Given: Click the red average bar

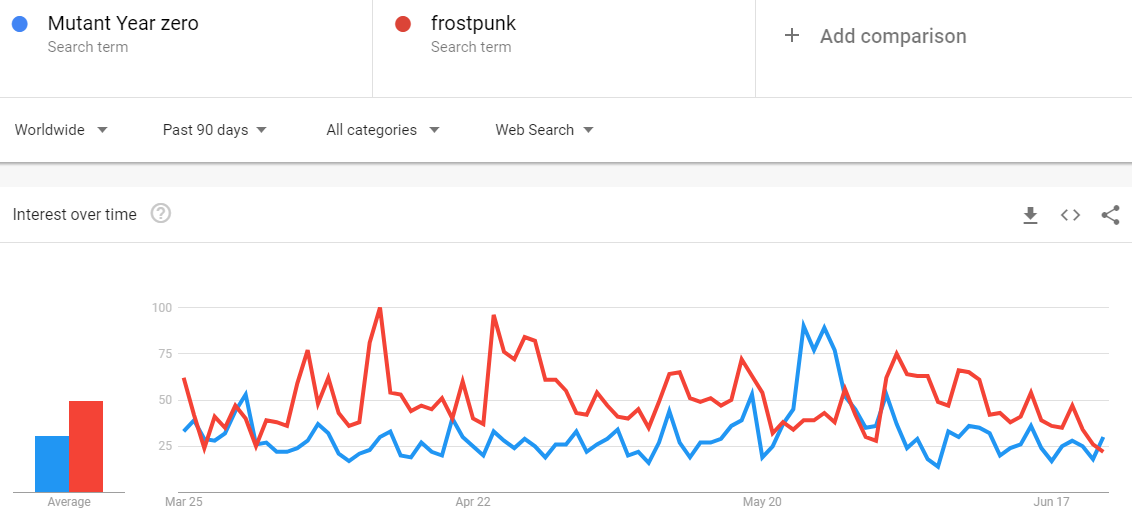Looking at the screenshot, I should tap(86, 446).
